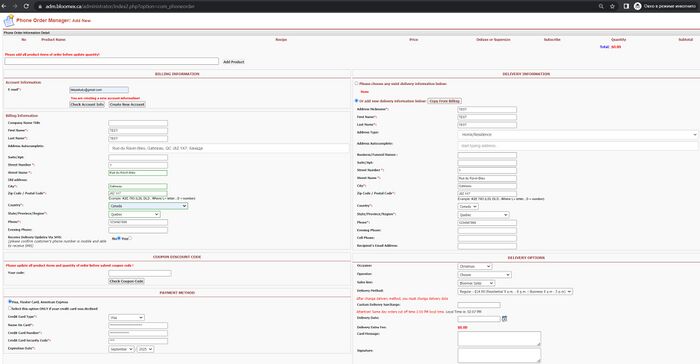Click the Phone Order Manager notepad icon

(x=8, y=21)
